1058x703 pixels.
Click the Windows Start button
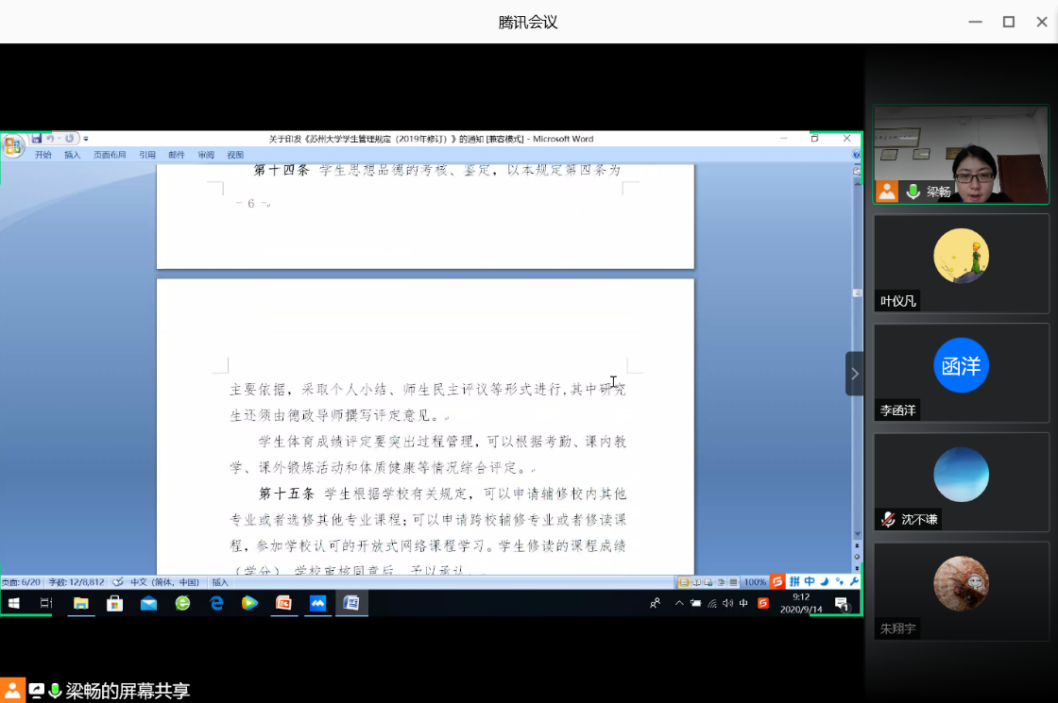(14, 603)
